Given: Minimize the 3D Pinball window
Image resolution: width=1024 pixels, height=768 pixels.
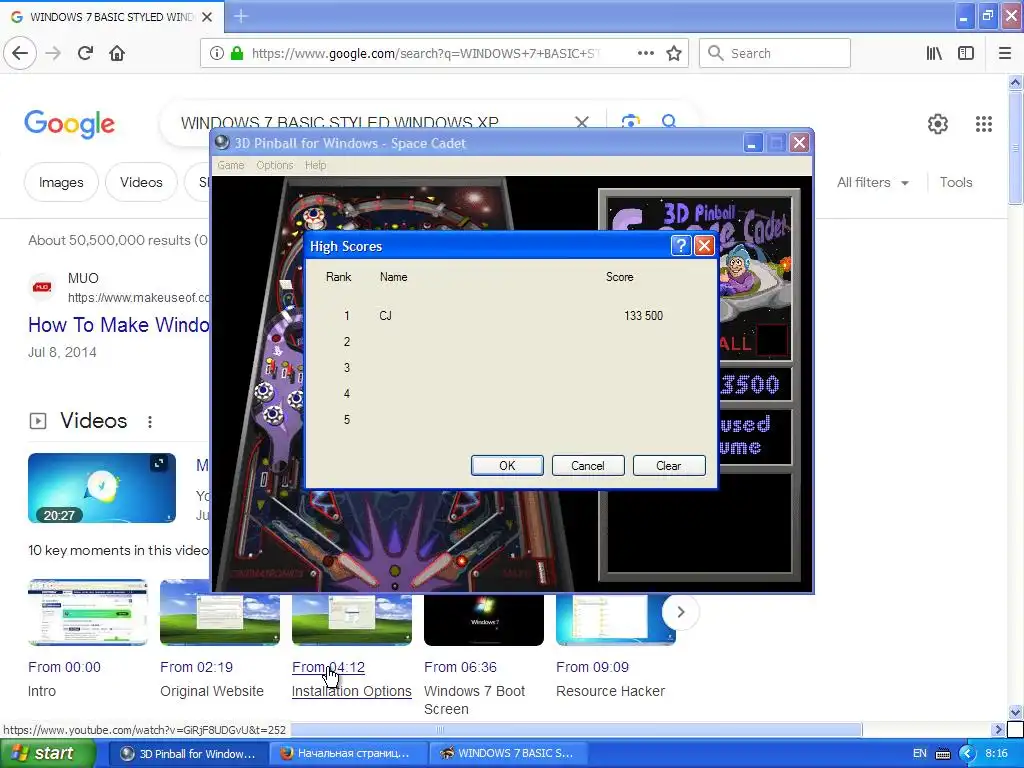Looking at the screenshot, I should point(752,142).
